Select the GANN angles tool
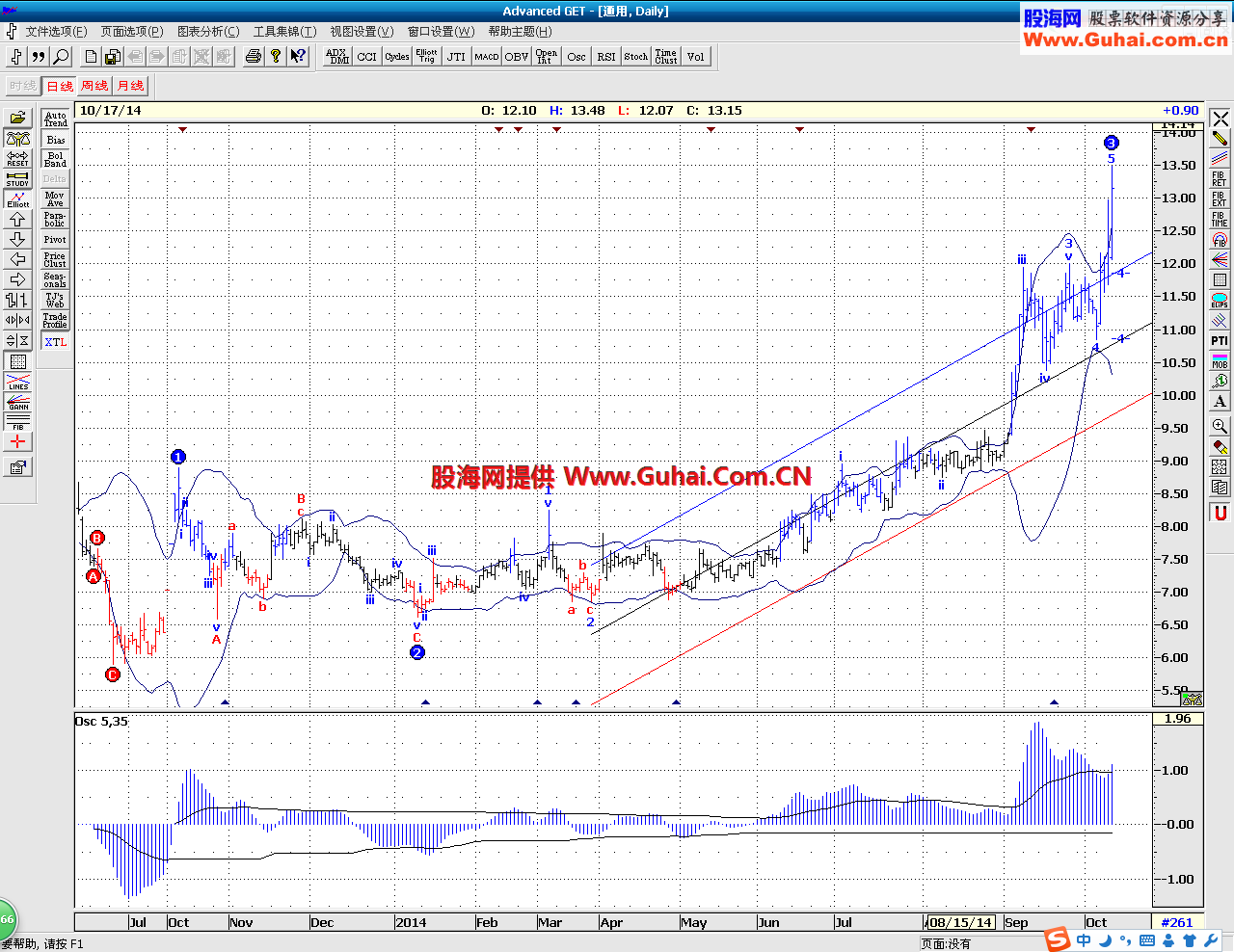Image resolution: width=1234 pixels, height=952 pixels. coord(17,402)
